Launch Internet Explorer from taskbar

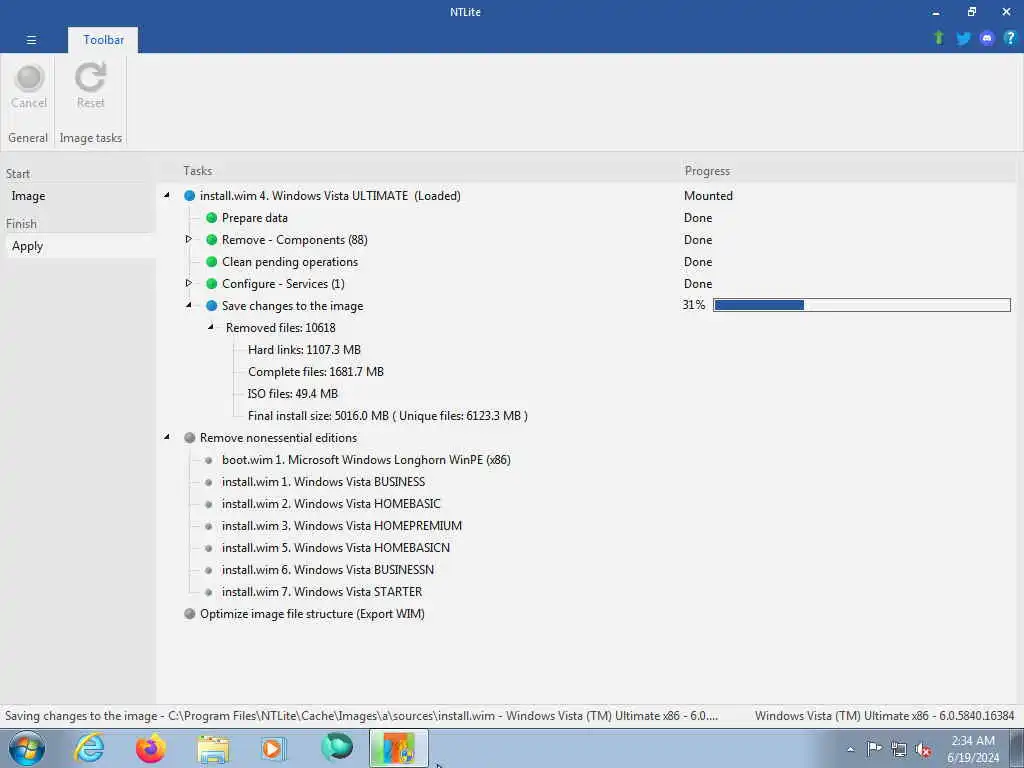(x=89, y=748)
